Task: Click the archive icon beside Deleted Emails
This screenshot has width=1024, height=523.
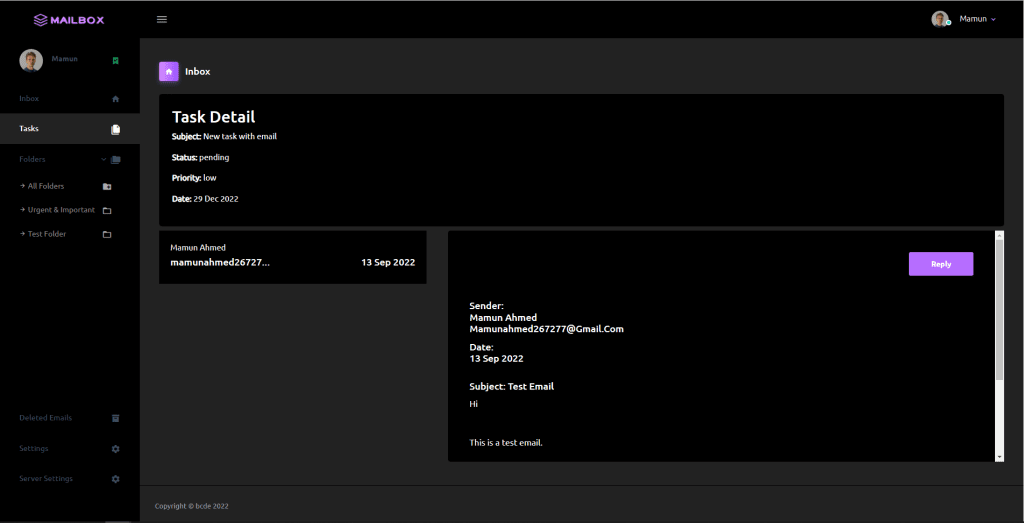Action: click(116, 419)
